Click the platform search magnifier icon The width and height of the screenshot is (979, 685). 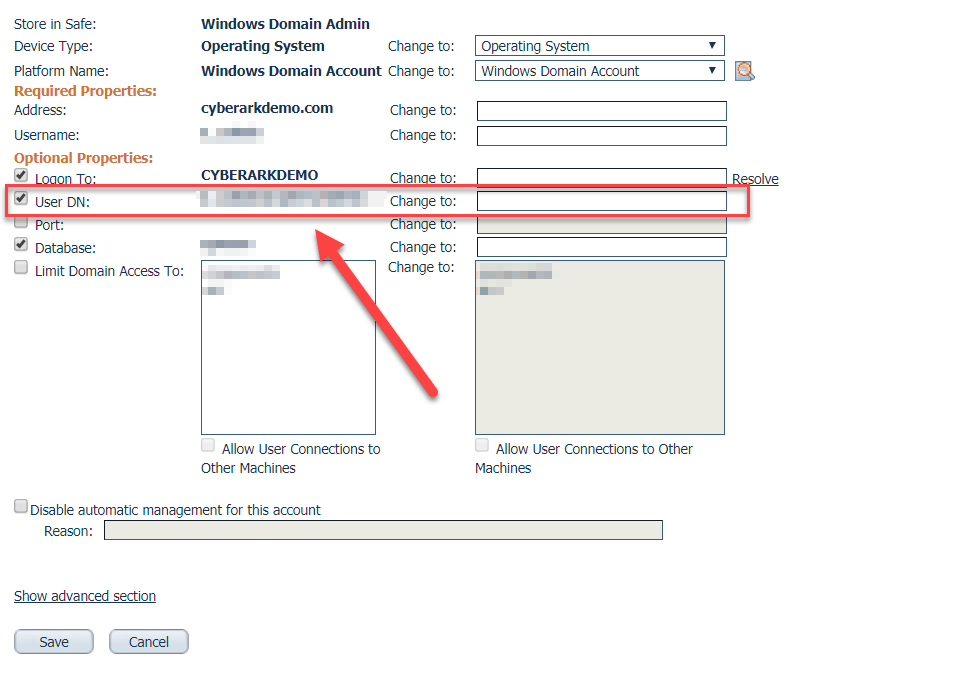click(744, 71)
